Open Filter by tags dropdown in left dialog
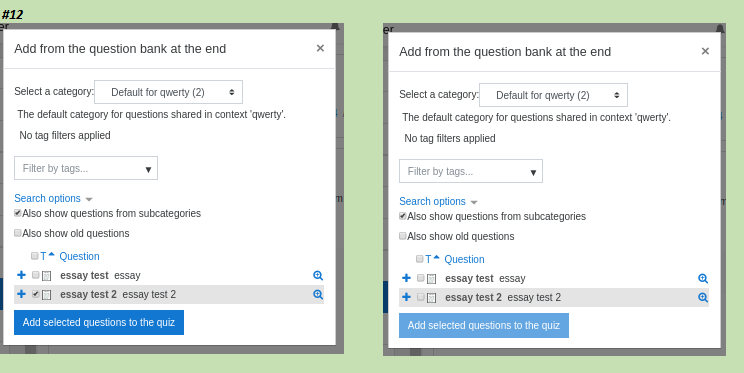The width and height of the screenshot is (744, 373). [86, 168]
